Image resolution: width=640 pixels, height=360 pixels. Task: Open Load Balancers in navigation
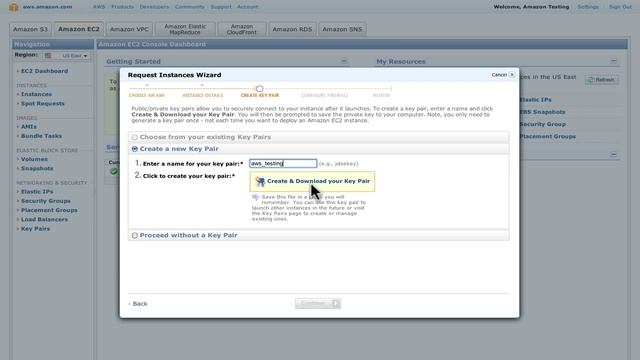[x=44, y=220]
